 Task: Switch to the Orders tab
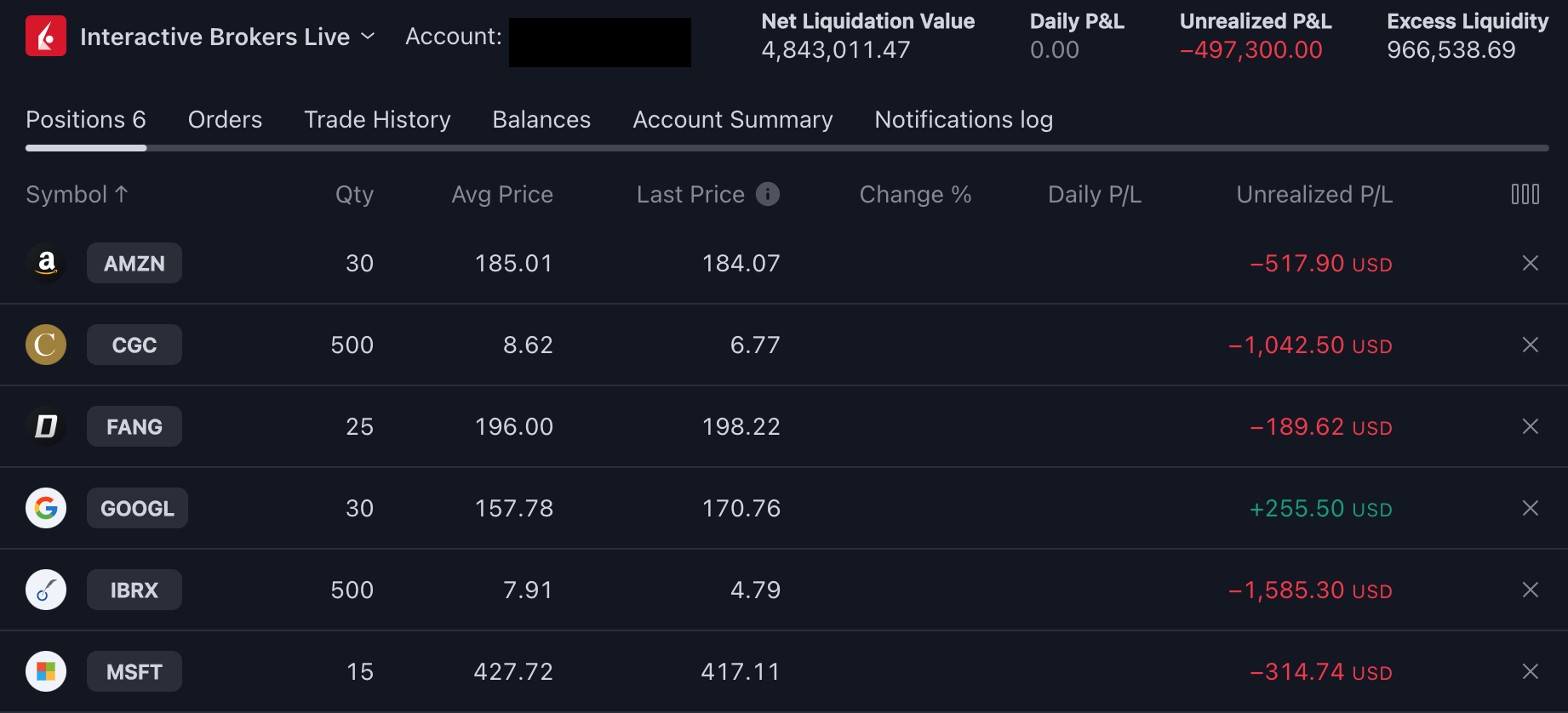point(225,120)
